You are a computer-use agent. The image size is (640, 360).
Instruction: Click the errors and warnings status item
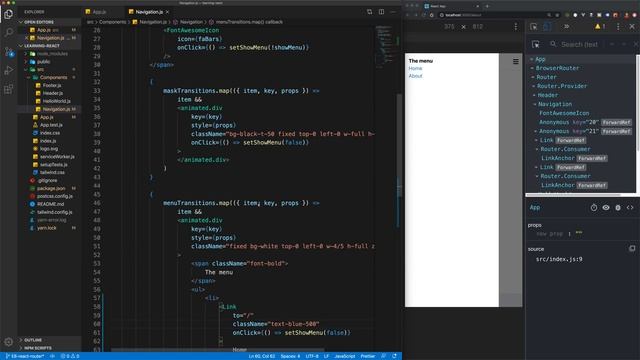70,356
